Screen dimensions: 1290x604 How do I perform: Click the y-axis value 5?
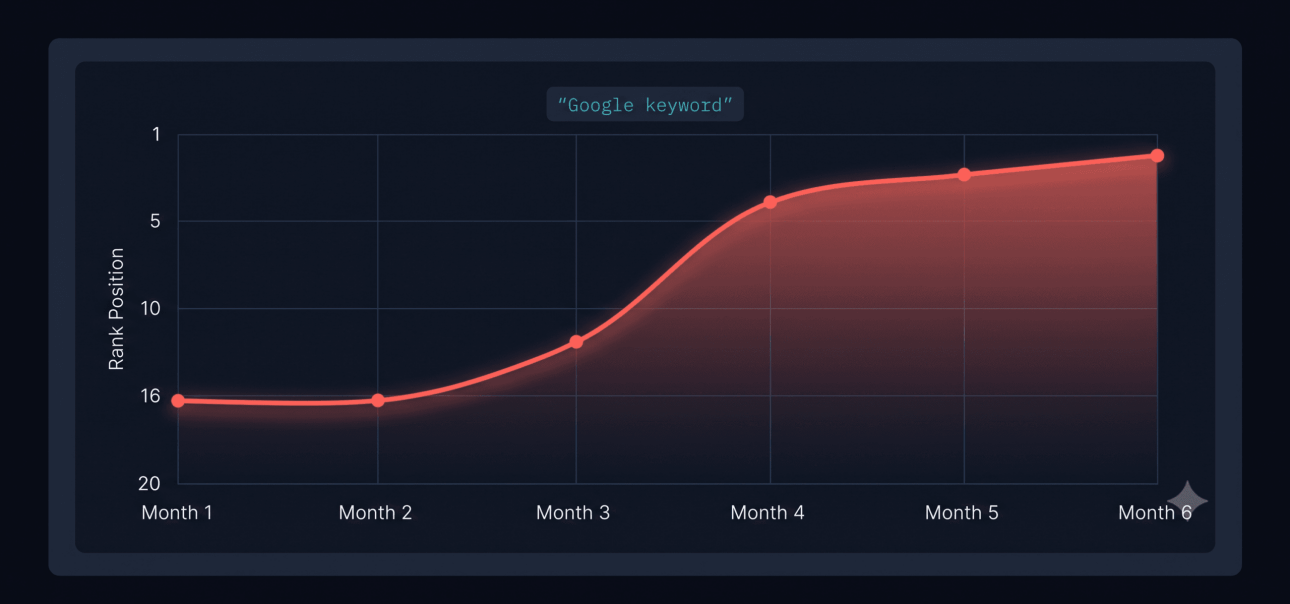(155, 221)
